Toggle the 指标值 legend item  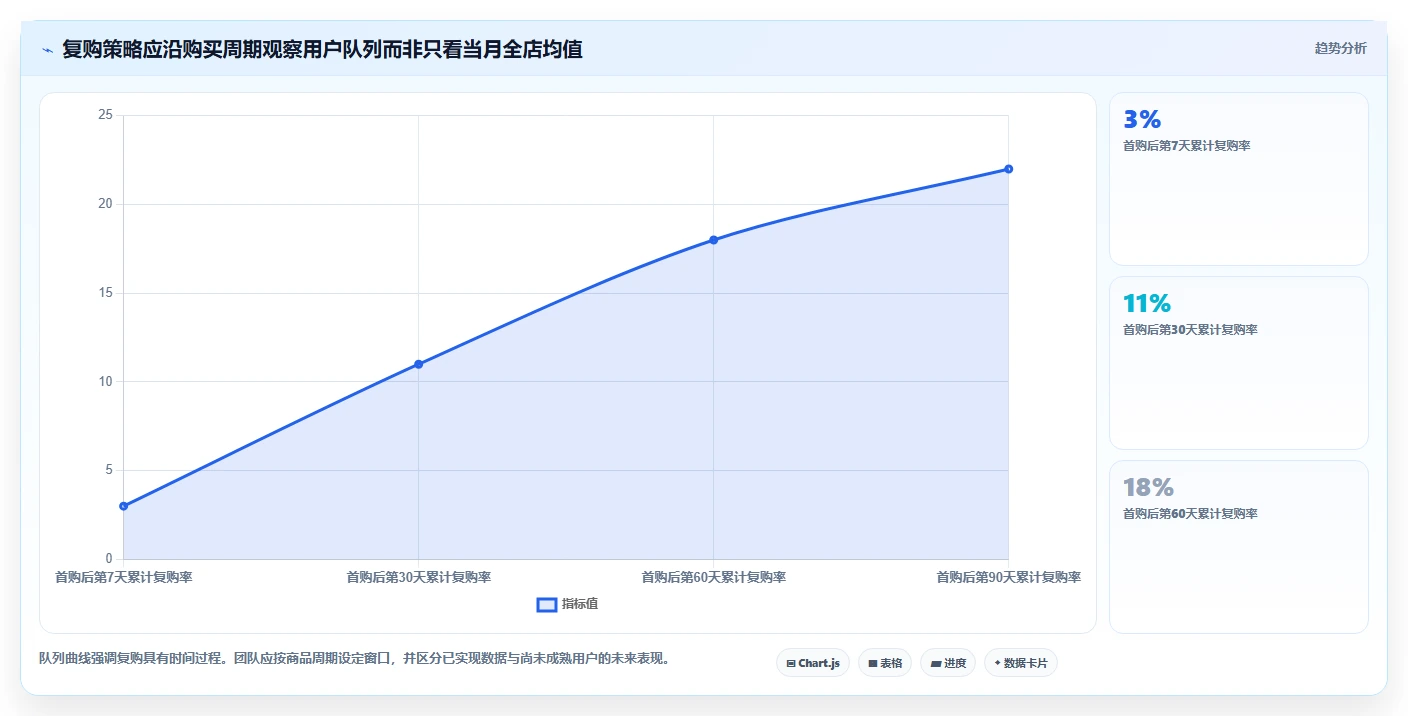click(x=568, y=604)
